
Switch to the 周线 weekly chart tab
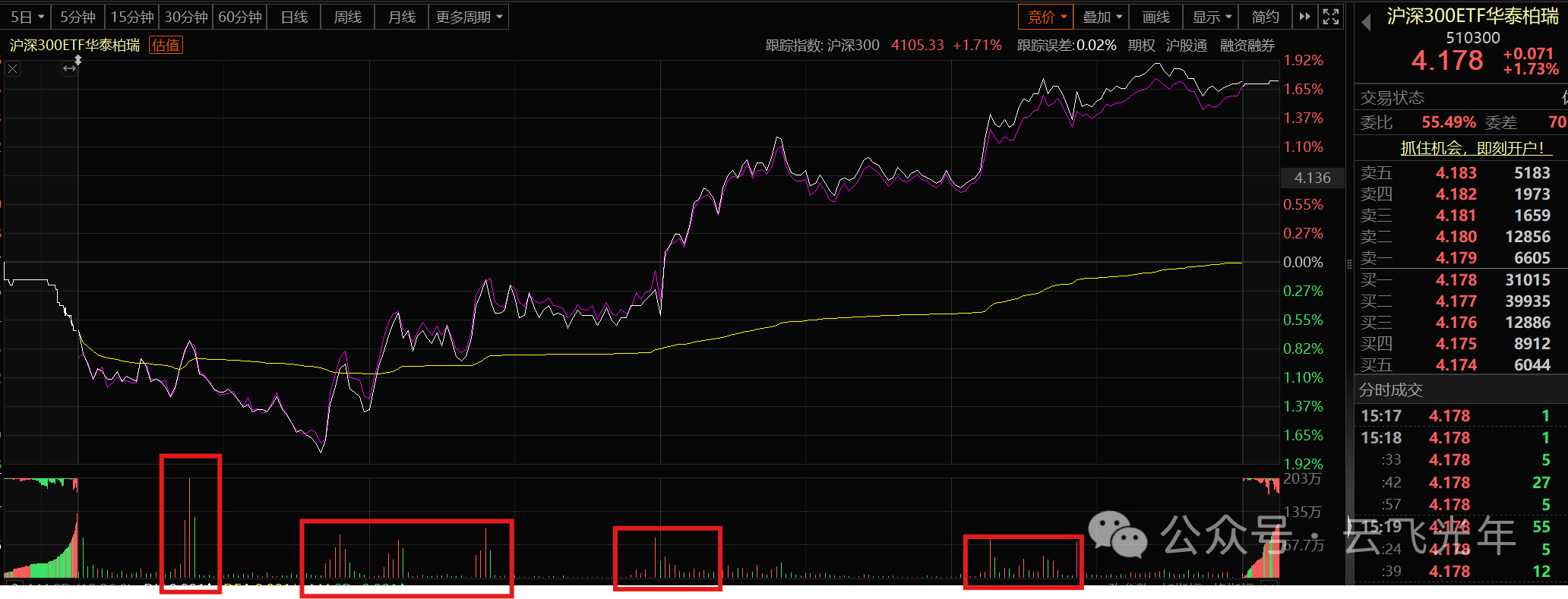(348, 17)
